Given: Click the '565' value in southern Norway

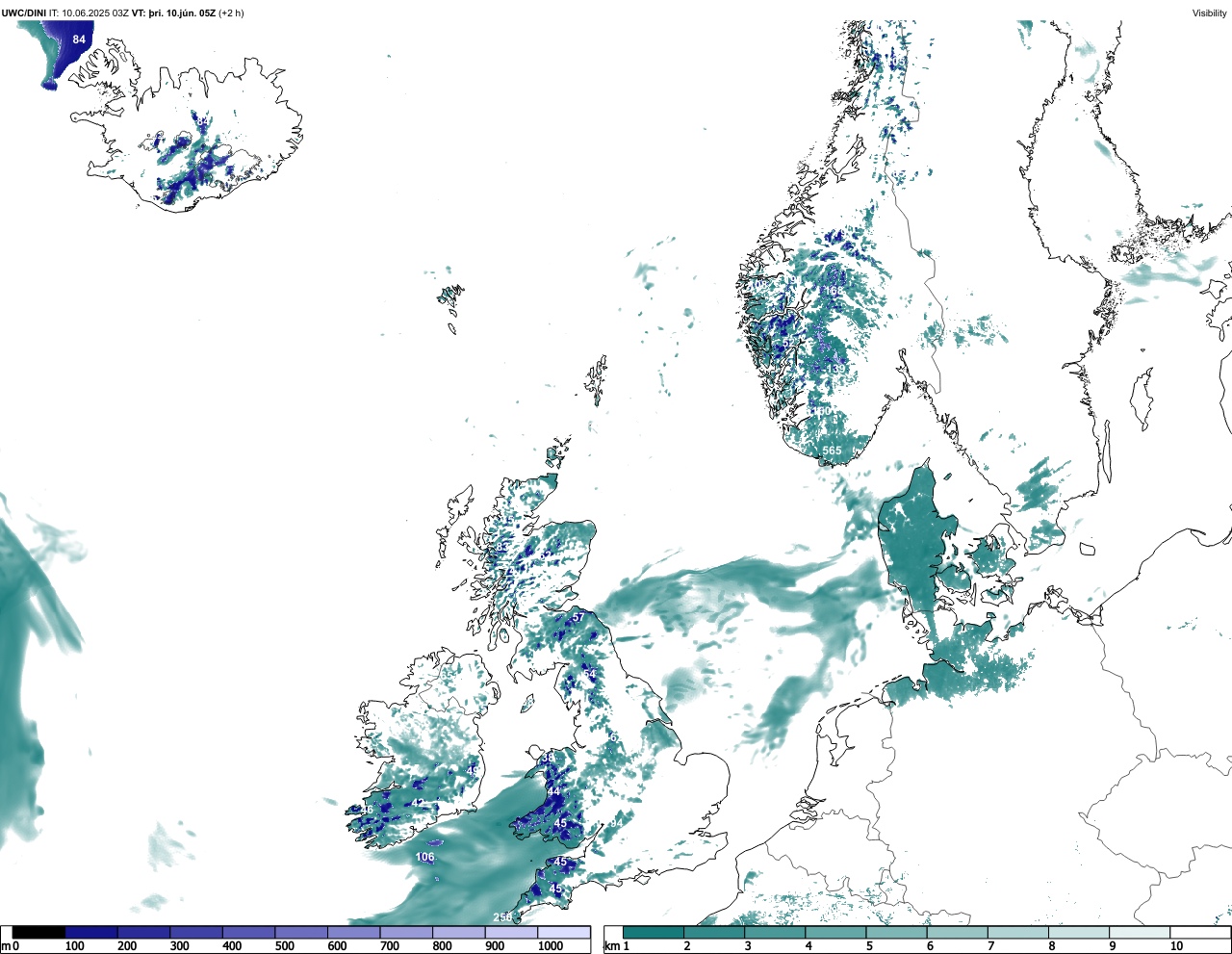Looking at the screenshot, I should point(832,451).
